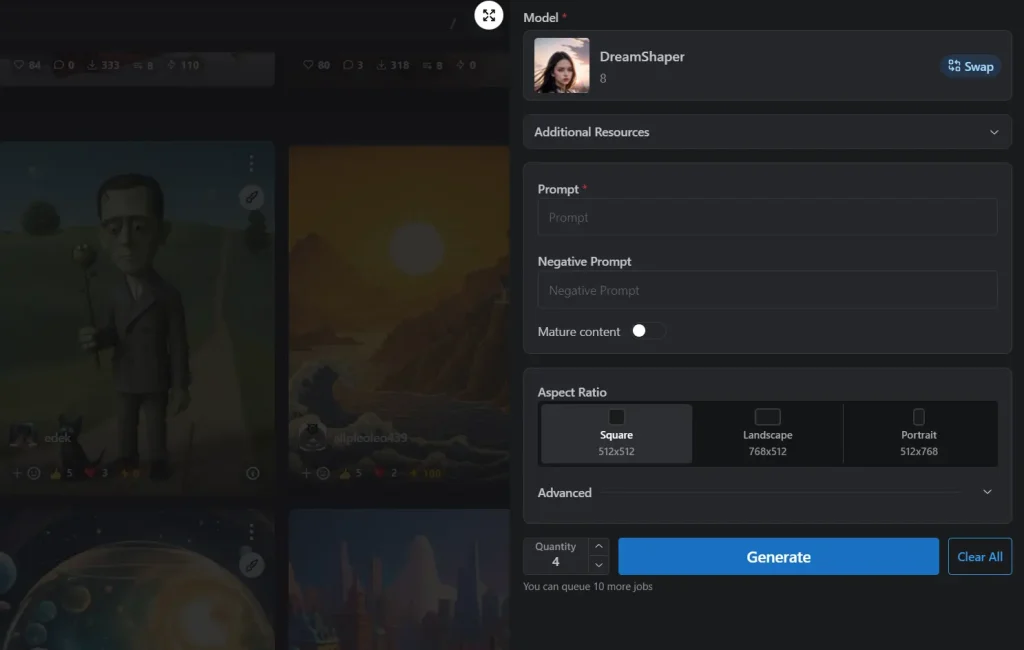Image resolution: width=1024 pixels, height=650 pixels.
Task: Click the info icon on the edek image
Action: pyautogui.click(x=252, y=473)
